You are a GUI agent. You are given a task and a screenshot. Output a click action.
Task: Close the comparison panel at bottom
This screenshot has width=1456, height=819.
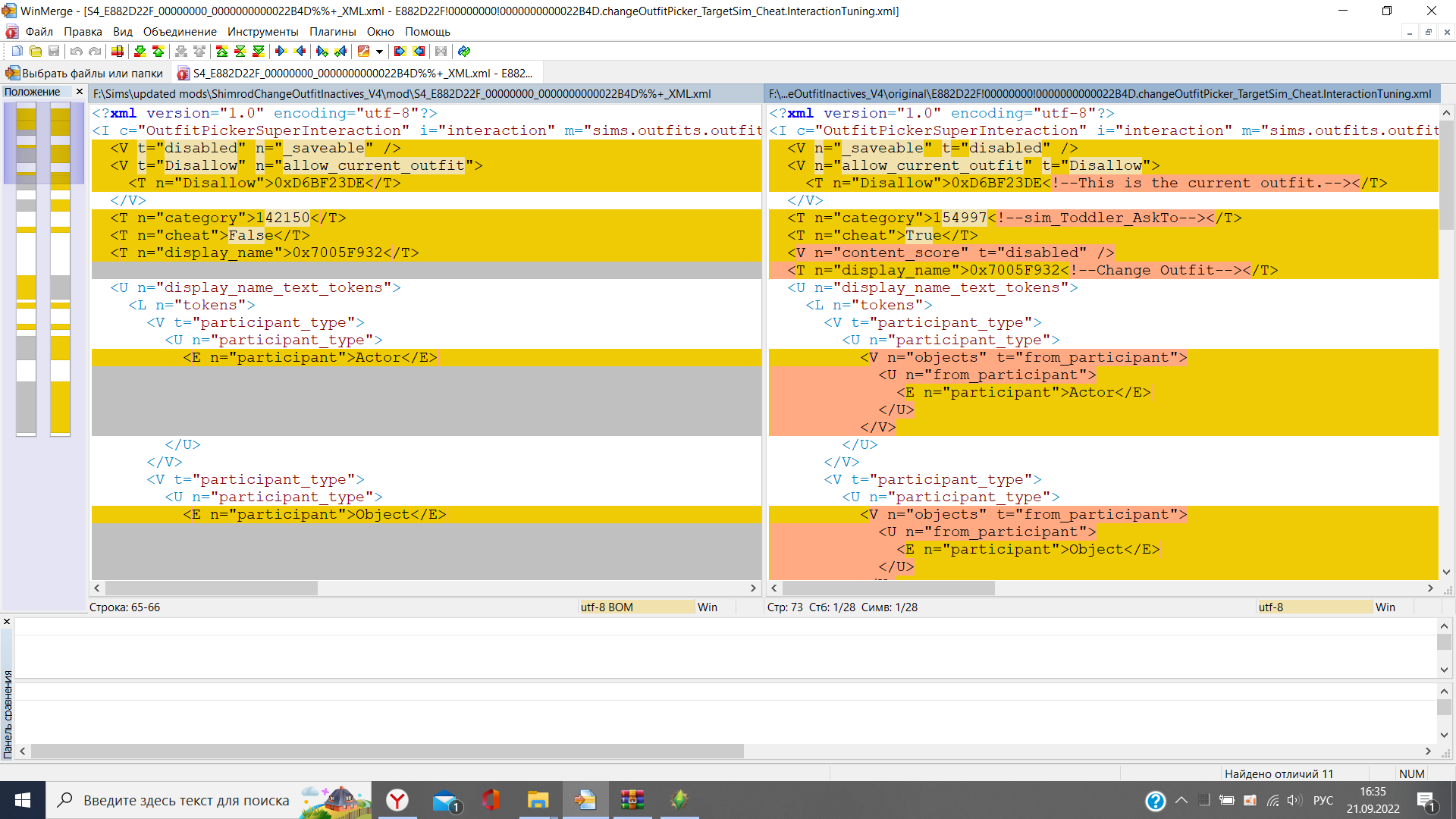(x=7, y=622)
